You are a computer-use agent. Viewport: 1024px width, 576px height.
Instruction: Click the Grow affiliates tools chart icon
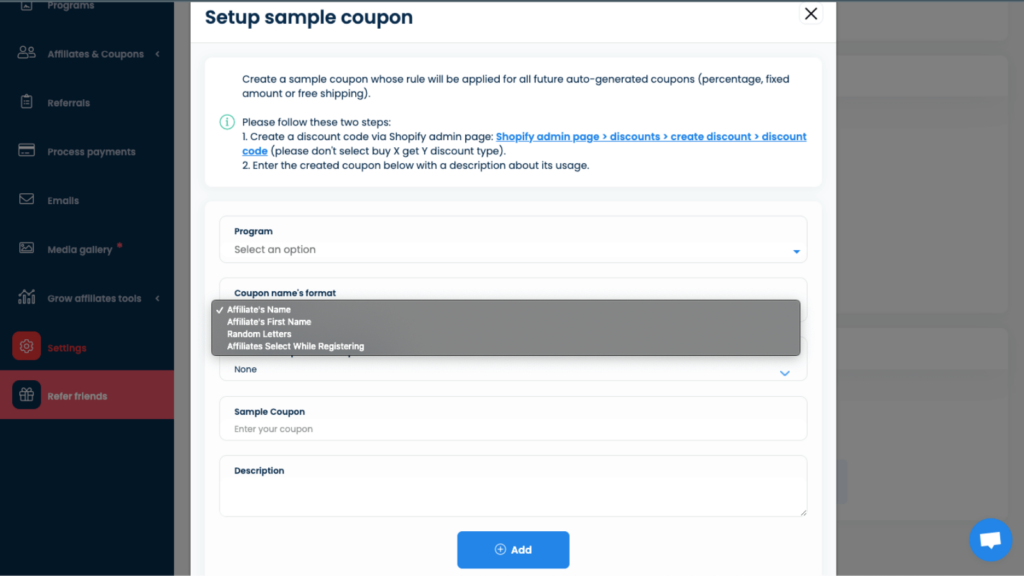click(26, 297)
